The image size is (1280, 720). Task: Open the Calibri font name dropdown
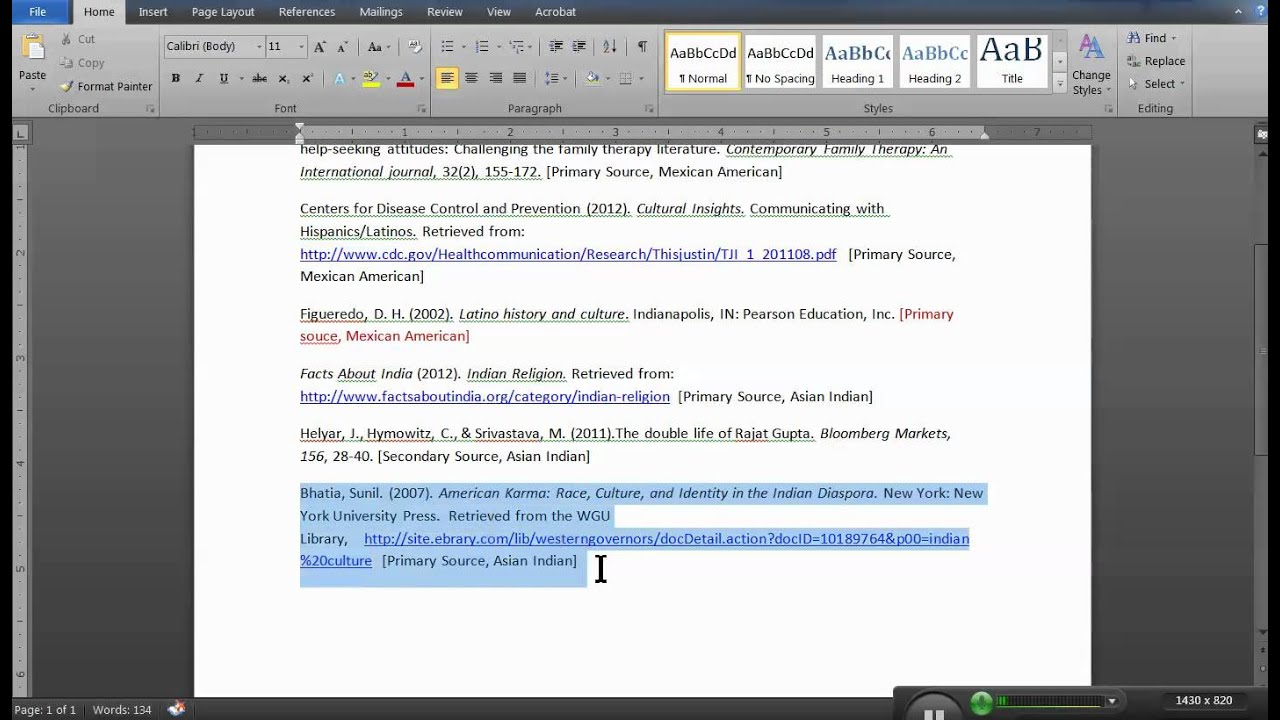[259, 47]
